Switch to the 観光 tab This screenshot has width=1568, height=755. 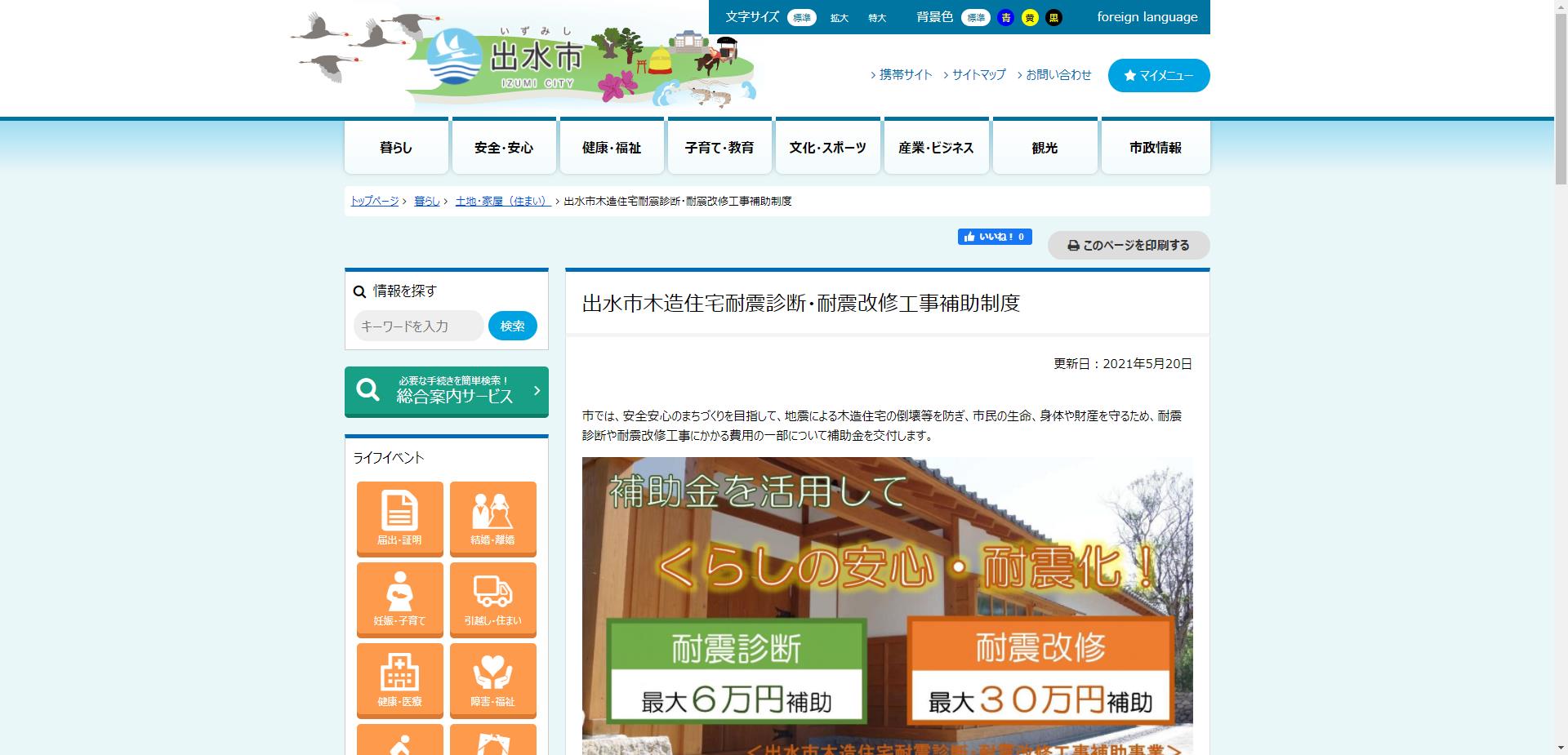(x=1045, y=147)
